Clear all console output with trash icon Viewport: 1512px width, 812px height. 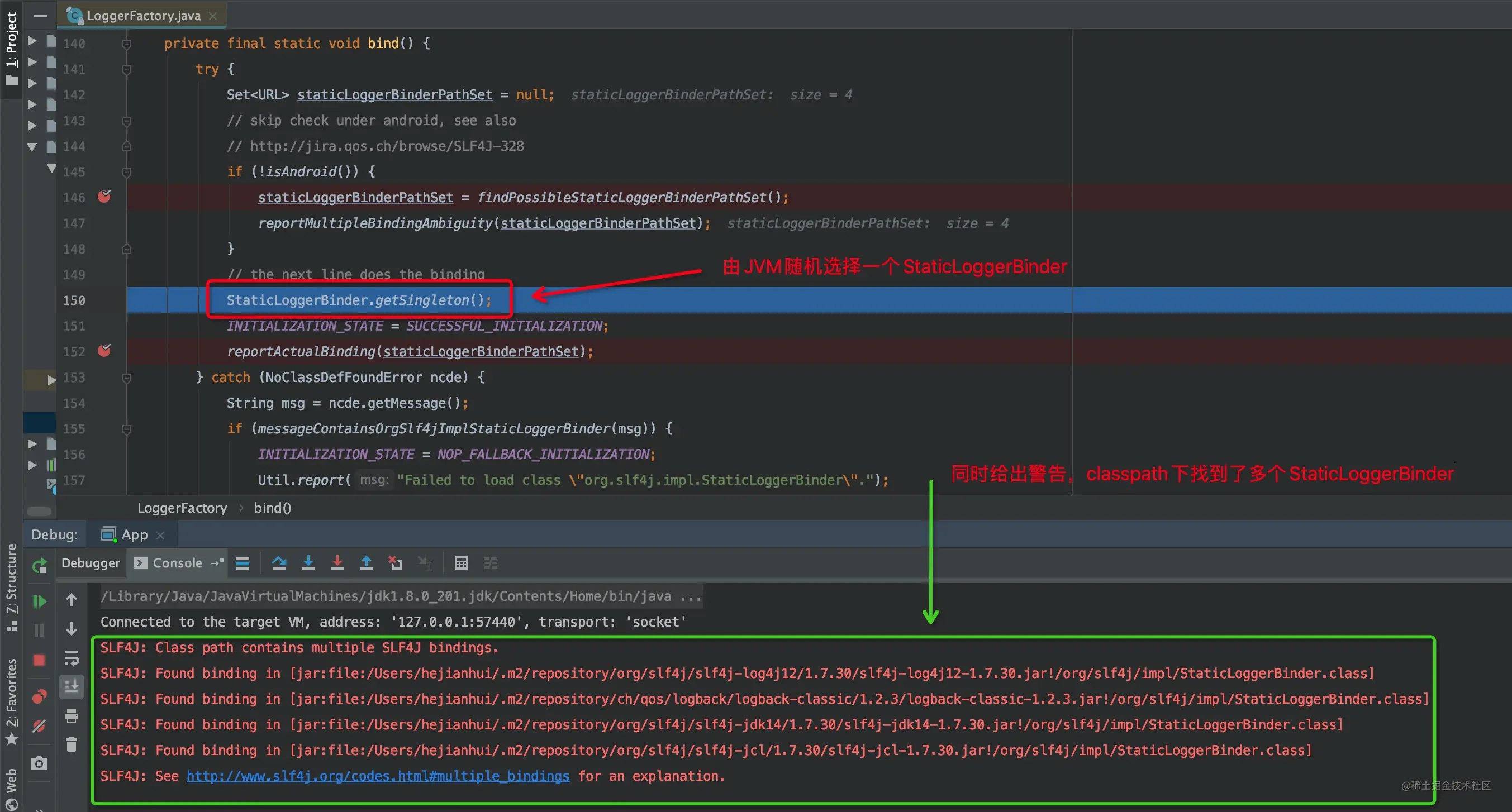click(72, 744)
